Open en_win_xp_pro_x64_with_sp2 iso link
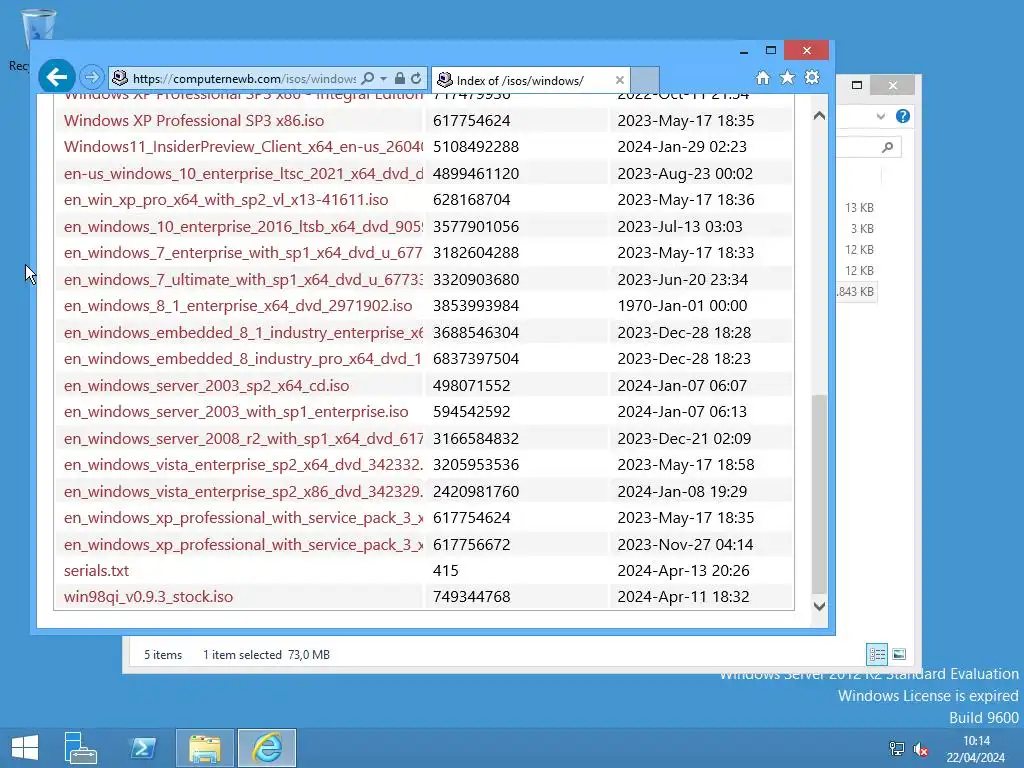 pos(226,199)
